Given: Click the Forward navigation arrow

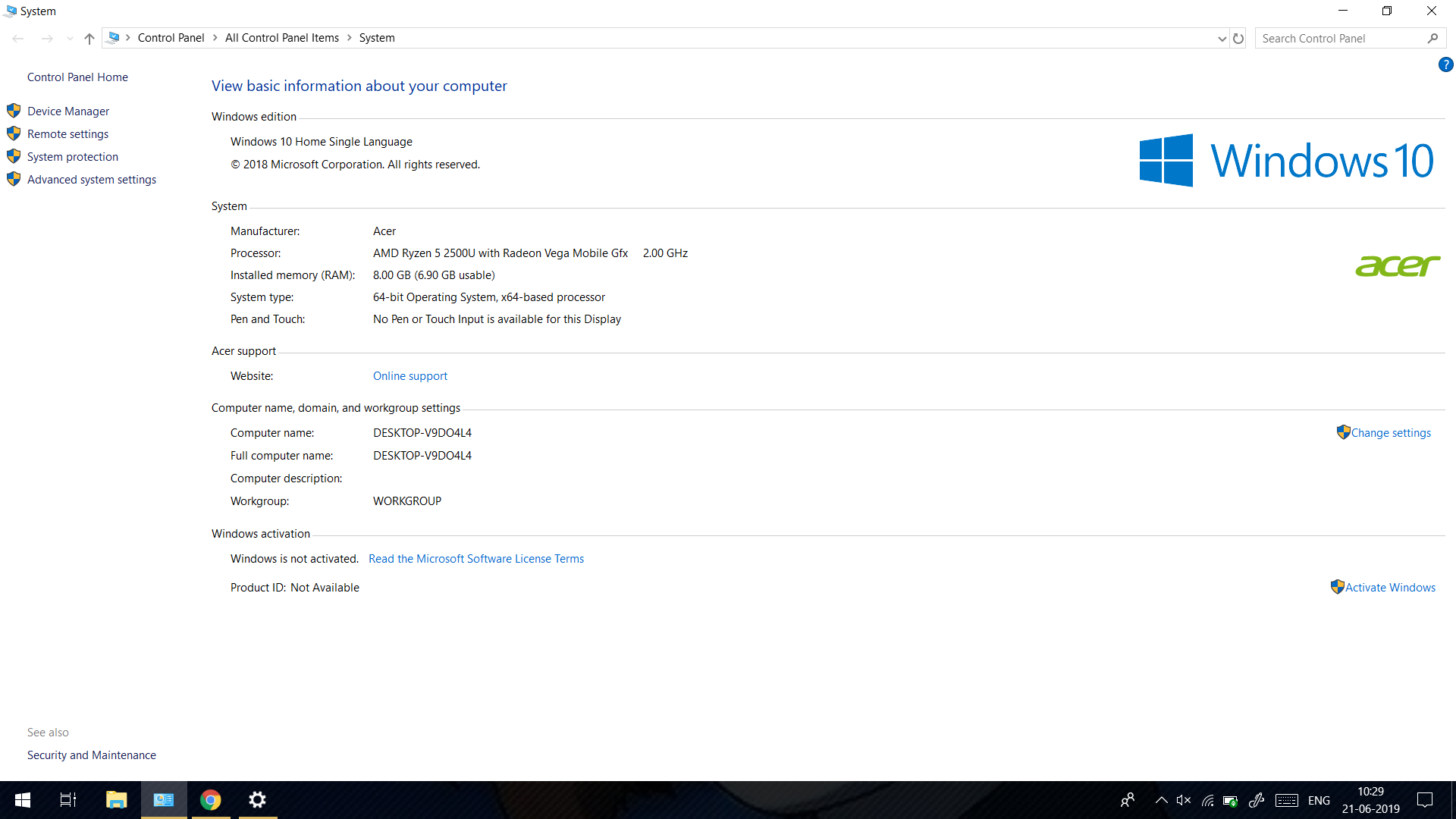Looking at the screenshot, I should (x=47, y=39).
